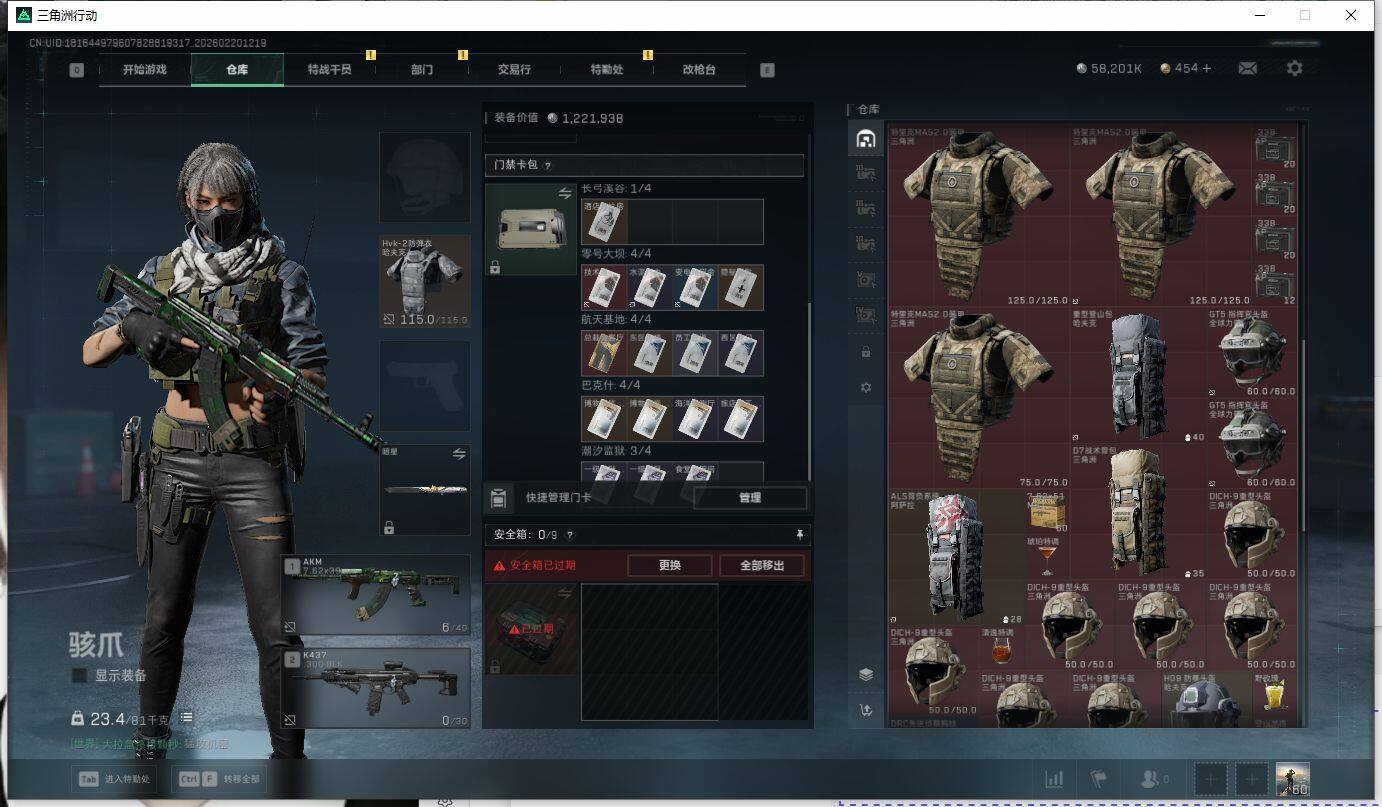Click the 管理 keycard button
The height and width of the screenshot is (807, 1382).
[x=749, y=498]
